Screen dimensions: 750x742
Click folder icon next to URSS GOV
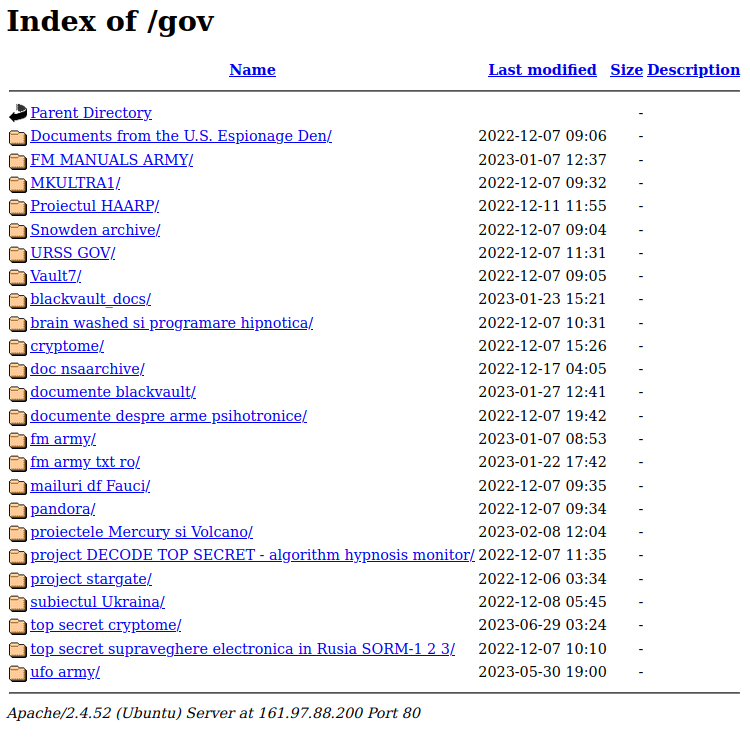tap(18, 254)
